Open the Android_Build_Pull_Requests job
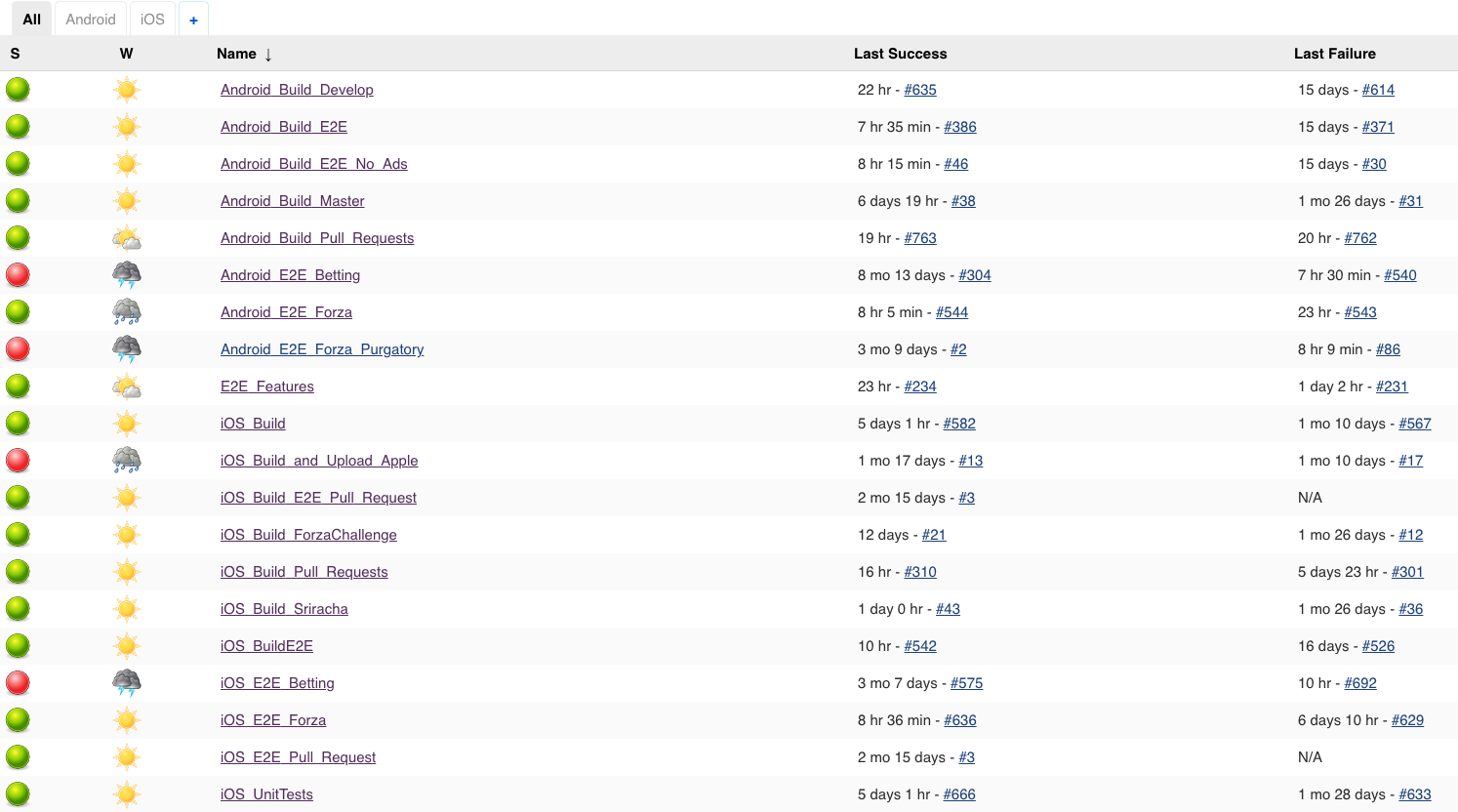This screenshot has height=812, width=1458. pyautogui.click(x=317, y=238)
